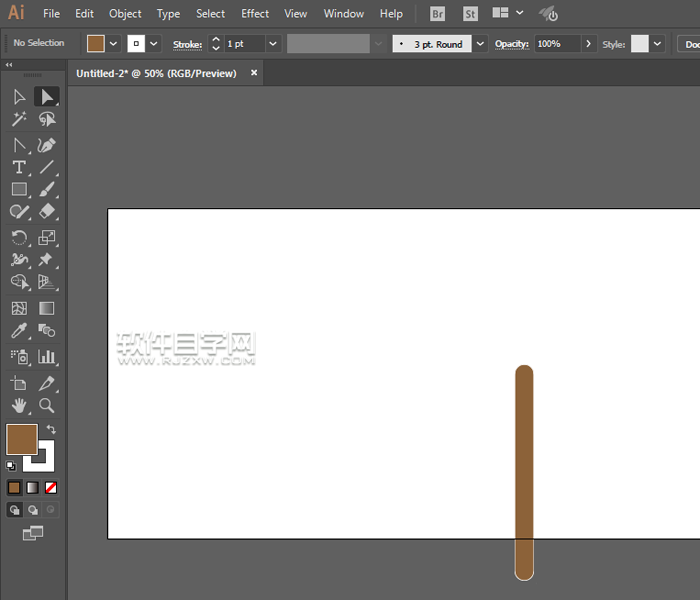Select the Zoom tool

(47, 405)
